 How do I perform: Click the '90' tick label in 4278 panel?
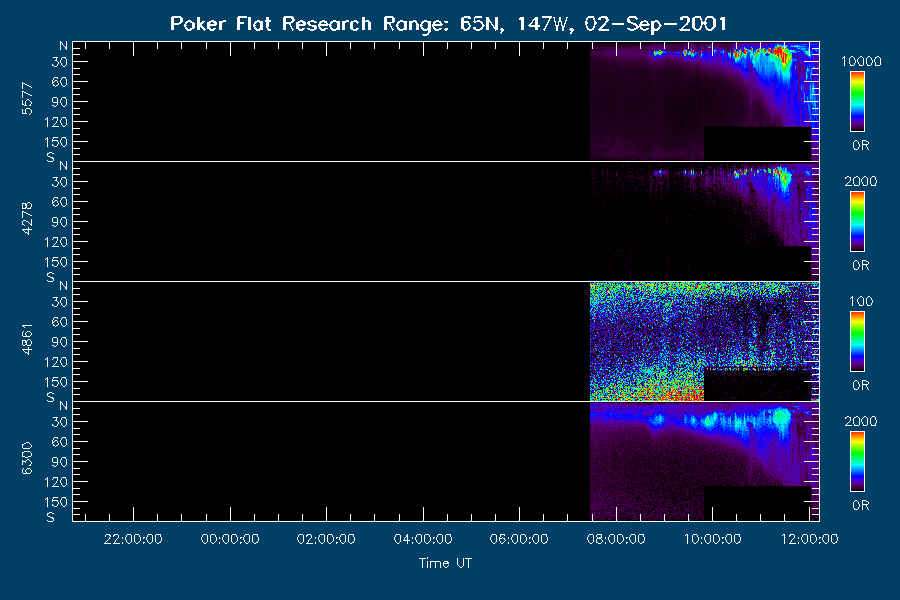click(60, 222)
